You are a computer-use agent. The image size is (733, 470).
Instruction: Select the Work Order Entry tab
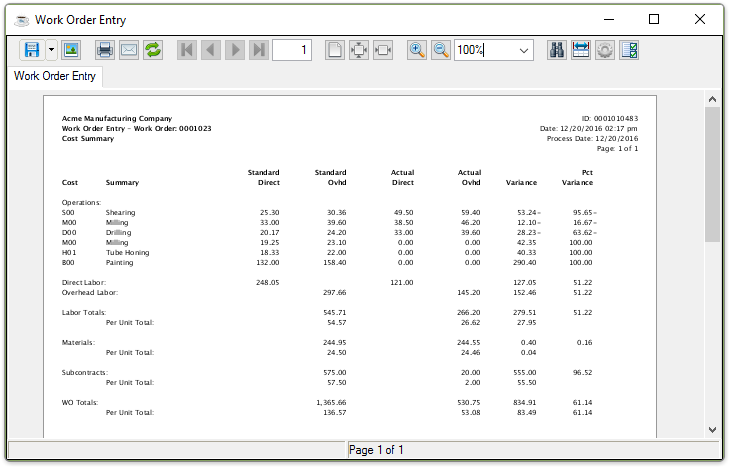tap(55, 76)
